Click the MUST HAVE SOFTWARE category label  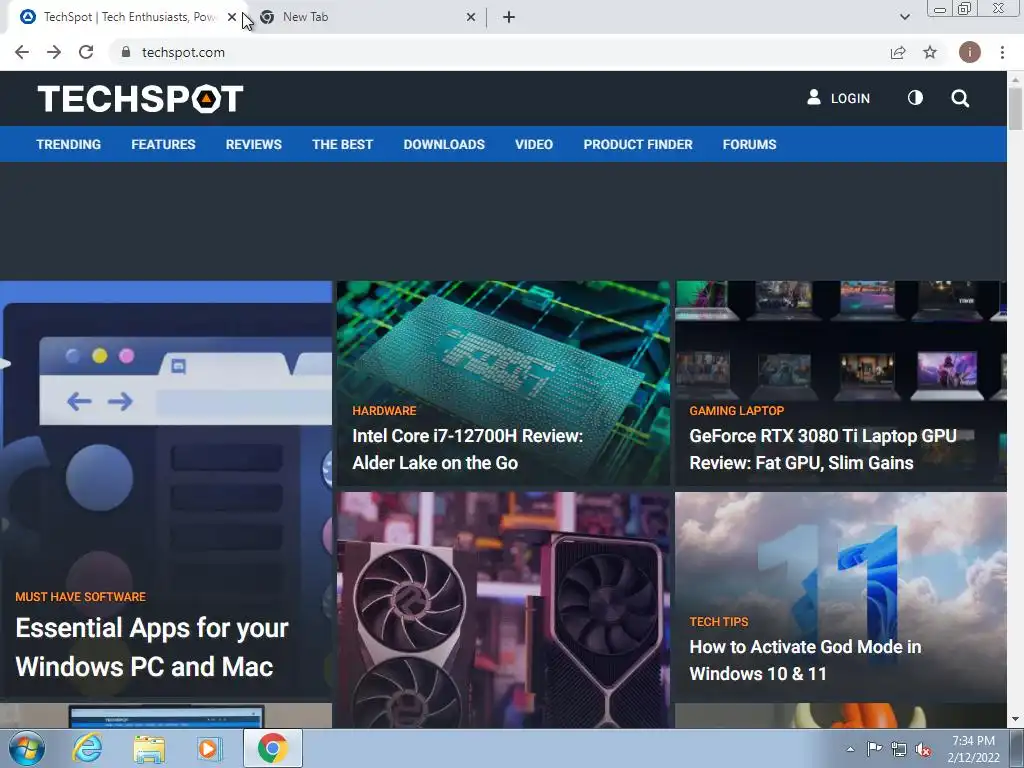point(80,597)
